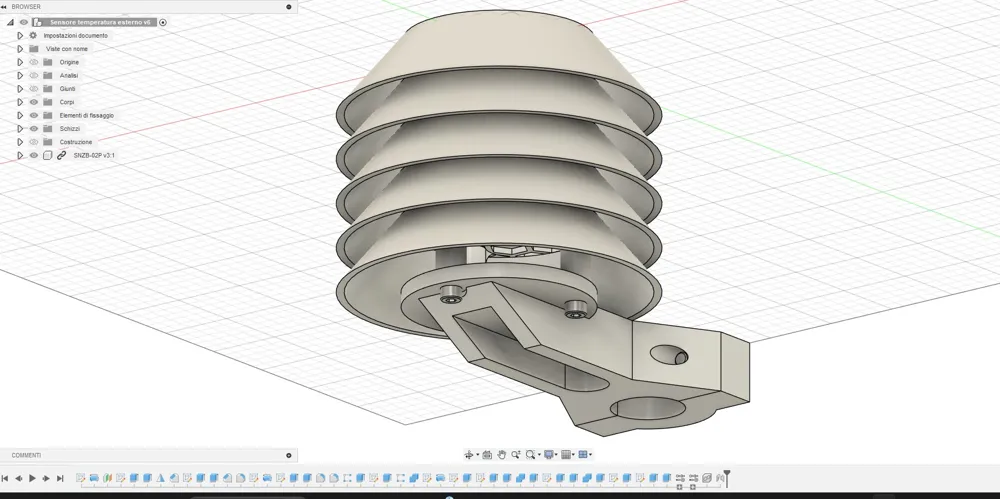This screenshot has width=1000, height=499.
Task: Open Grid and Snaps dropdown arrow
Action: pyautogui.click(x=573, y=455)
